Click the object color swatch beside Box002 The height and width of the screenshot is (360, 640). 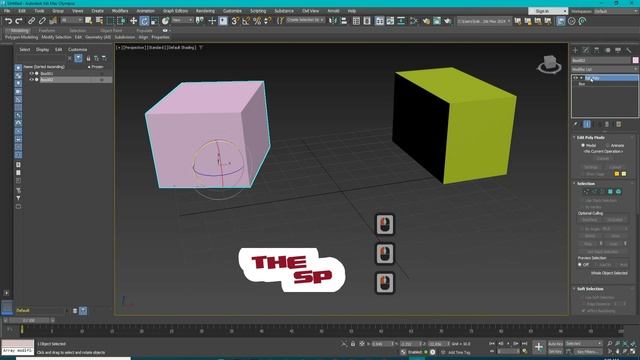(x=636, y=60)
